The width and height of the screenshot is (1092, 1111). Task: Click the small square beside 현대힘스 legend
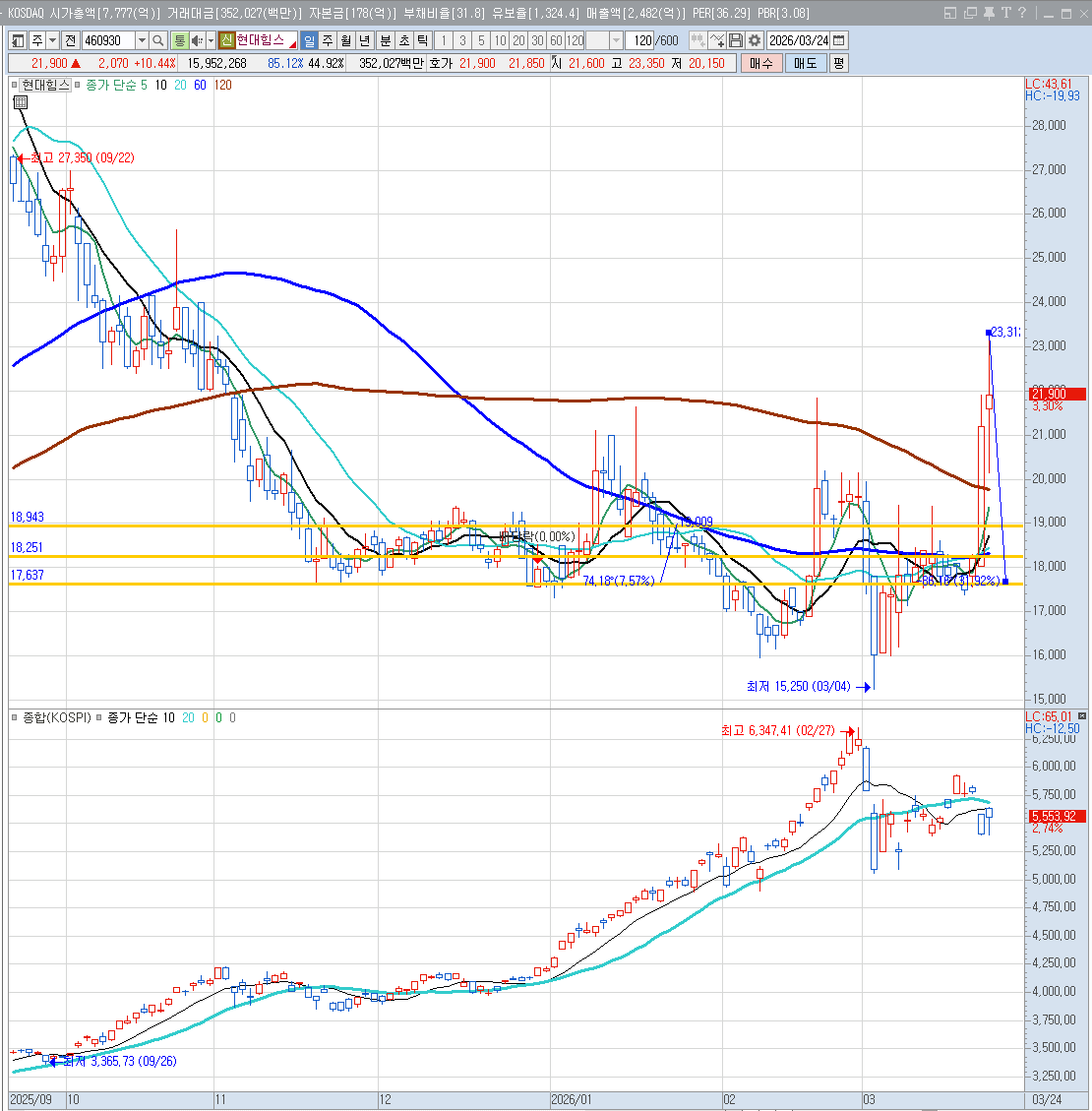[14, 85]
